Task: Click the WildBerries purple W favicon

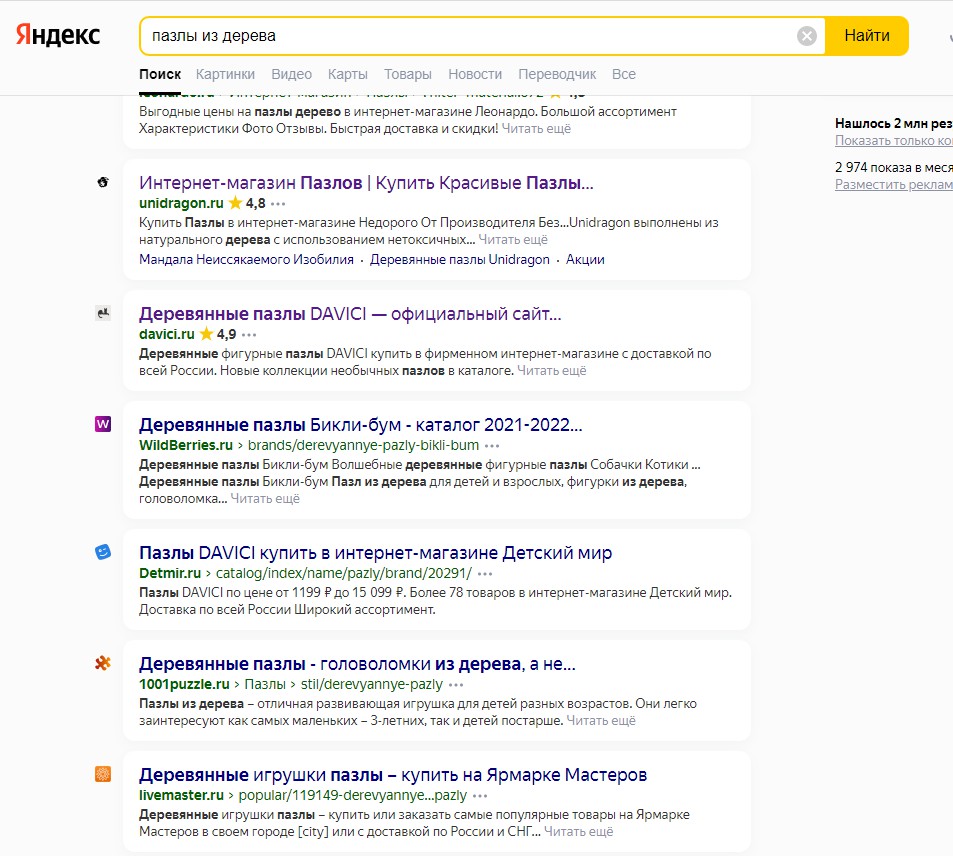Action: [x=103, y=424]
